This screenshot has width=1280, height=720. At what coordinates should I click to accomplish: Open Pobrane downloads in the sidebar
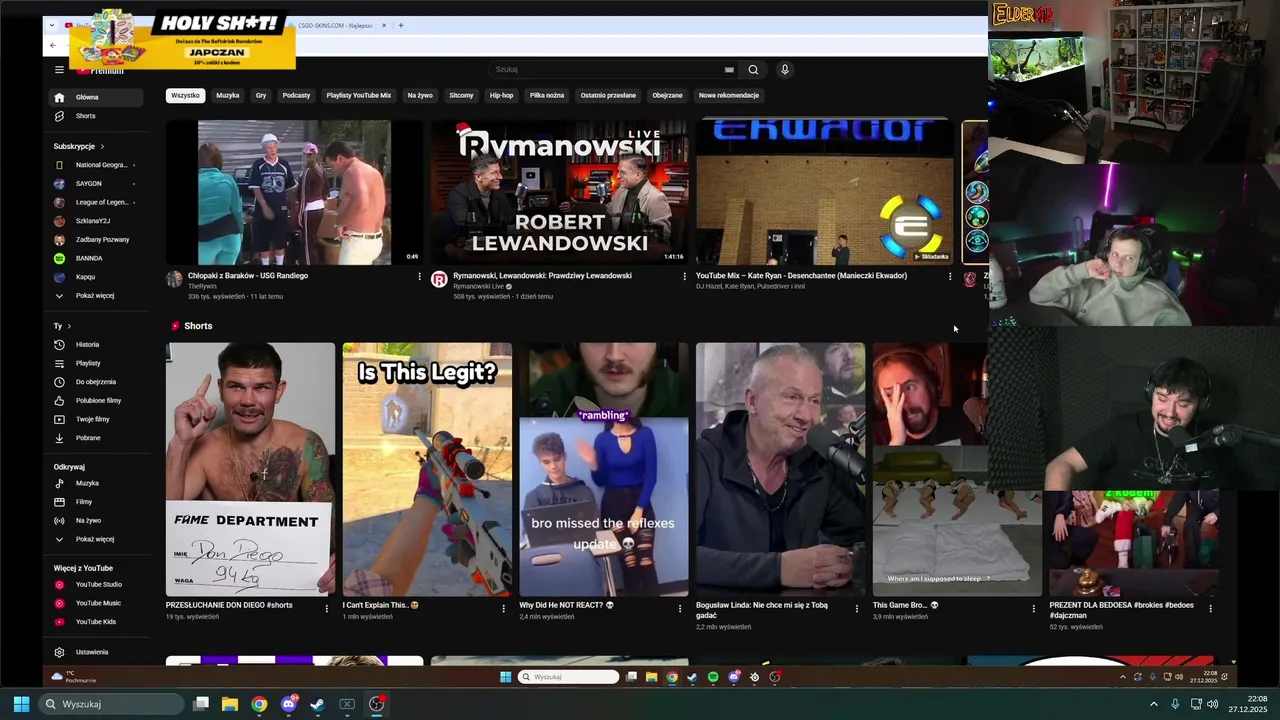[x=97, y=438]
